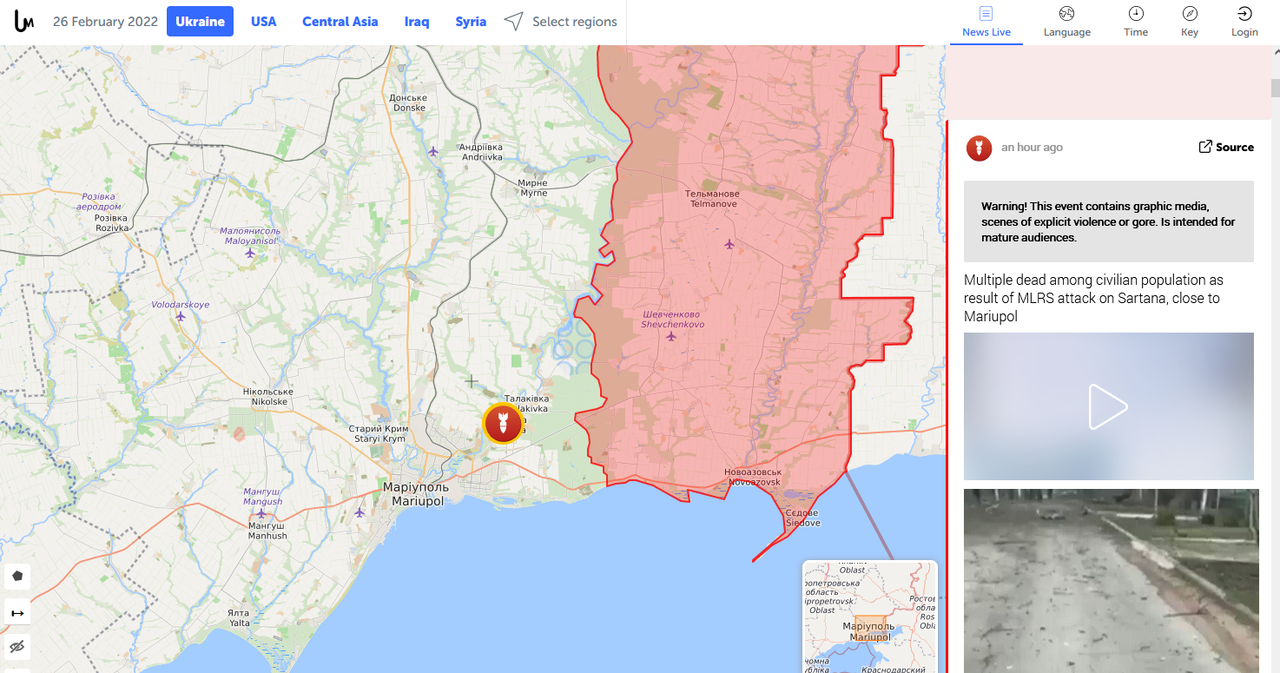Switch to the USA region
The image size is (1280, 673).
pyautogui.click(x=264, y=22)
